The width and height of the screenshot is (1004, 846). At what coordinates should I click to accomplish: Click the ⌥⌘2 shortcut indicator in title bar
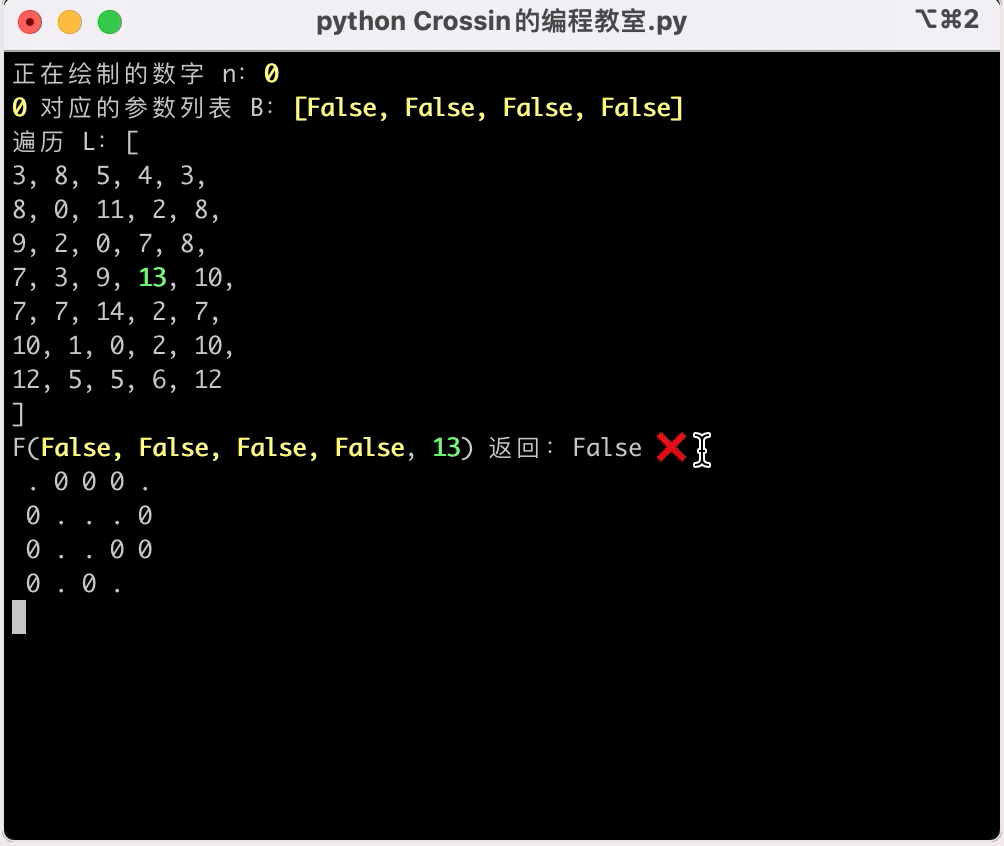(x=947, y=19)
